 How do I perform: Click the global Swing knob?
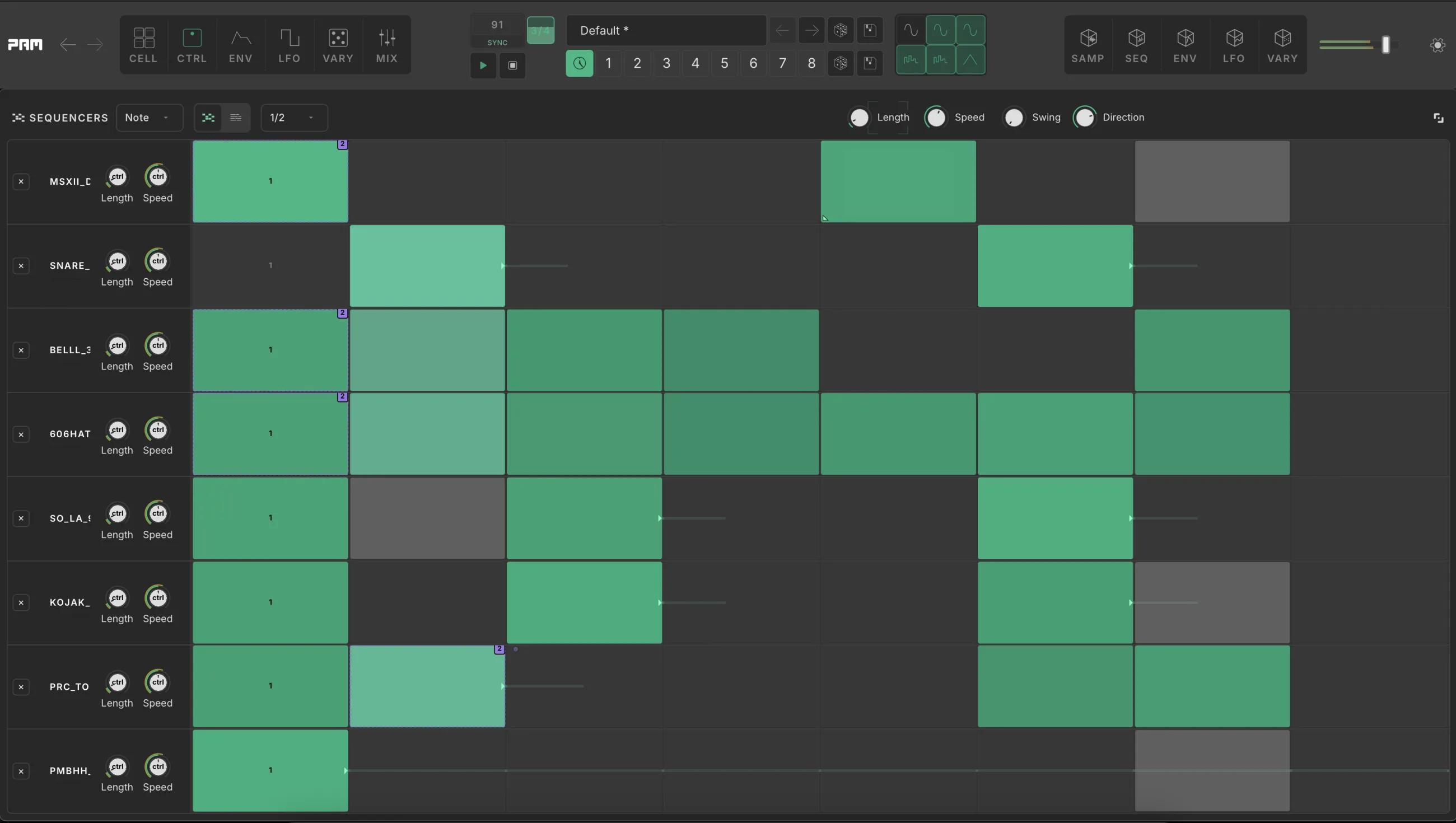(x=1014, y=118)
